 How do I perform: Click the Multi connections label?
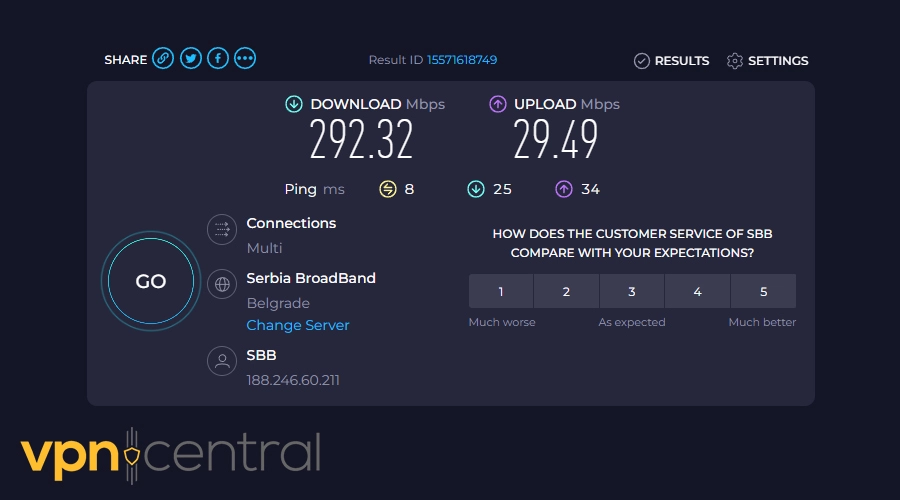tap(265, 248)
